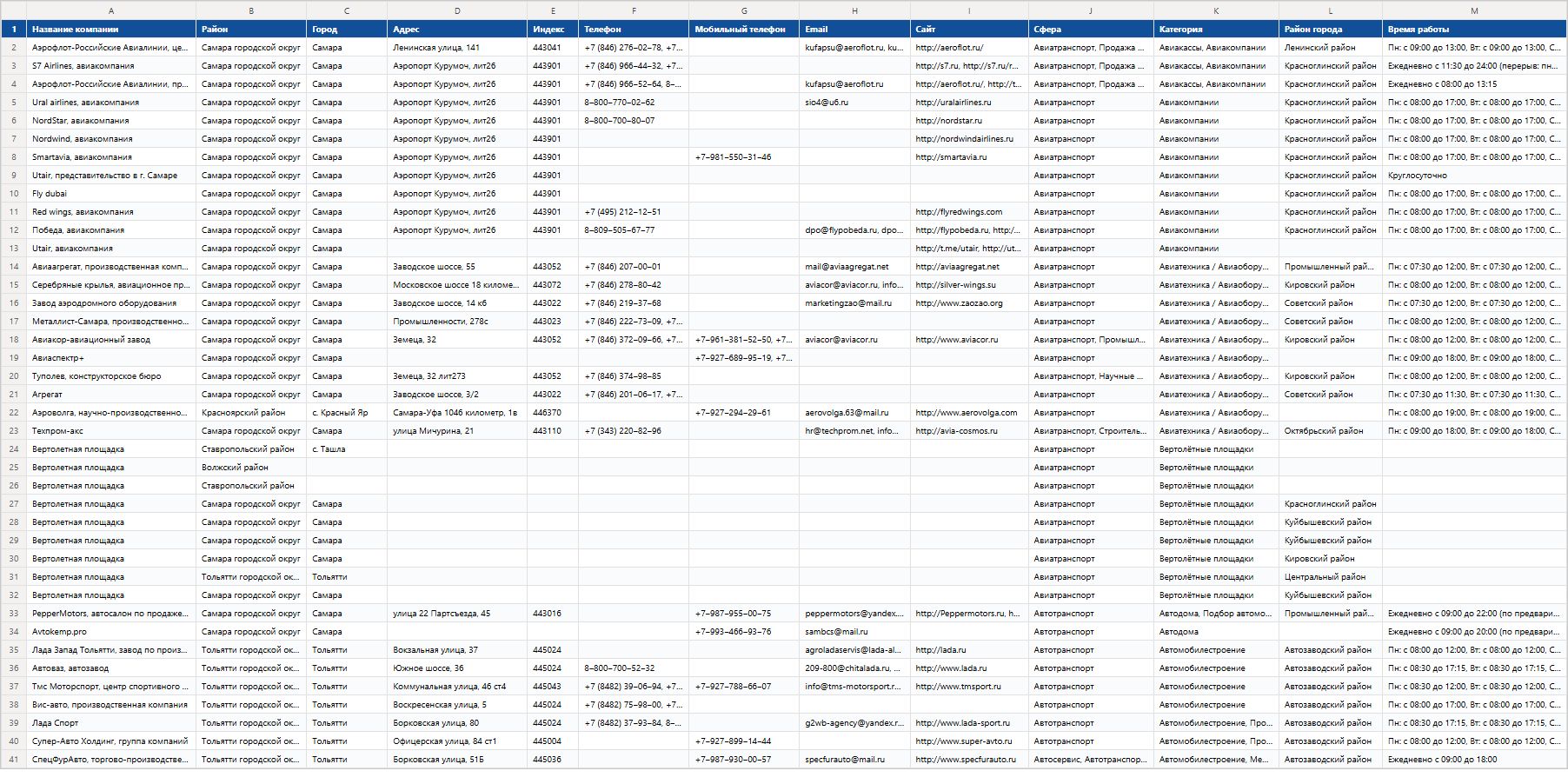Click the 'Категория' header cell
This screenshot has height=784, width=1568.
1216,29
